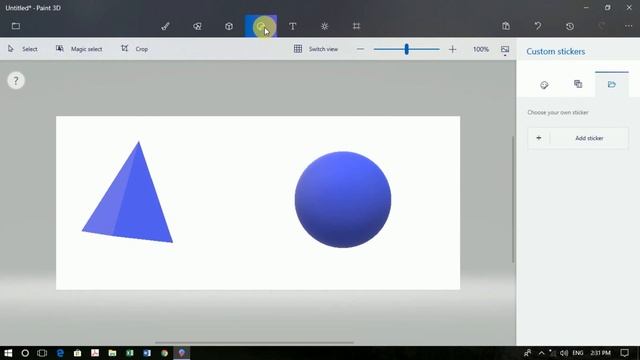Open Microsoft Store from taskbar
This screenshot has width=640, height=360.
78,353
